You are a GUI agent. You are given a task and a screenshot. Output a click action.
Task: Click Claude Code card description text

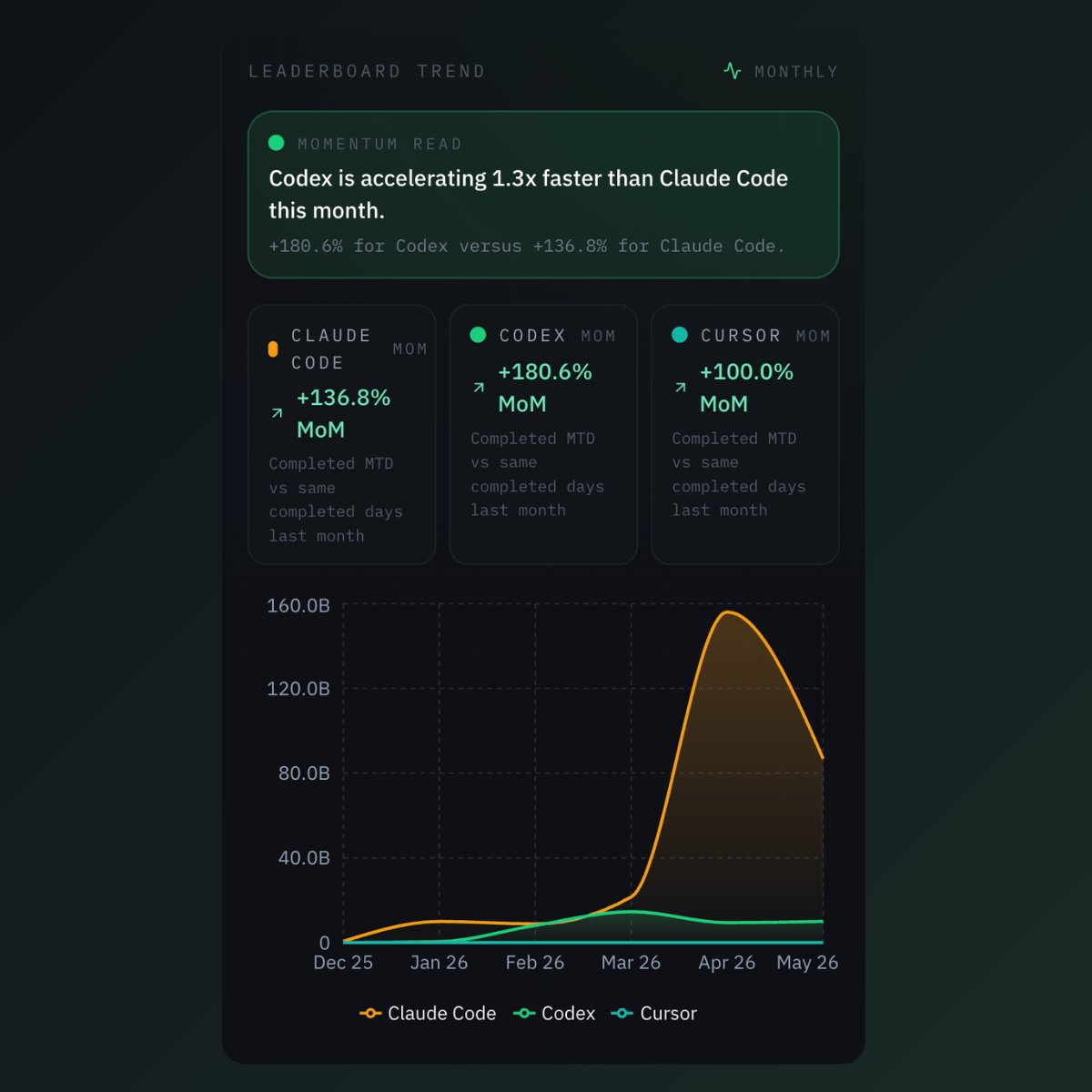[x=336, y=500]
